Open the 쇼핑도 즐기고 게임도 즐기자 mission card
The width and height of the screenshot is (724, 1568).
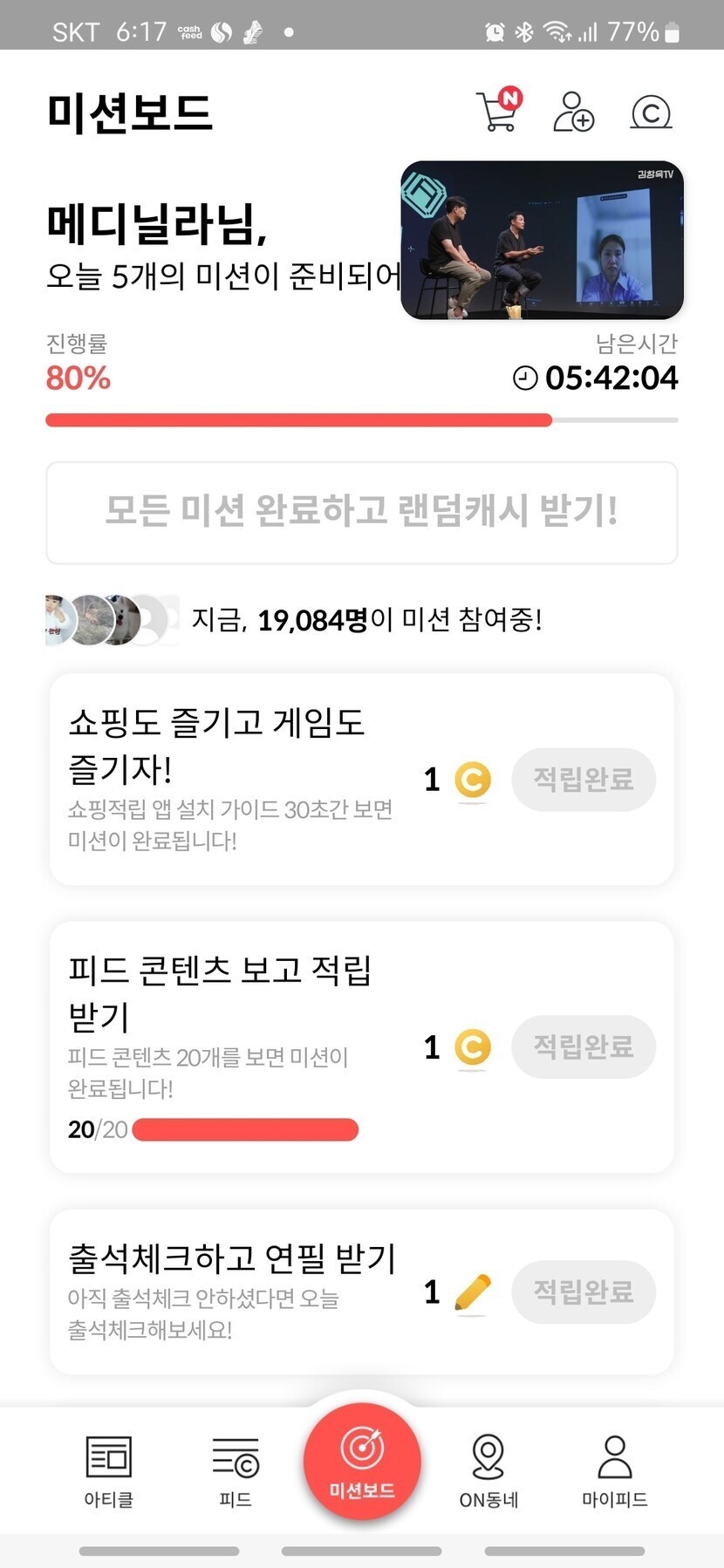click(230, 778)
